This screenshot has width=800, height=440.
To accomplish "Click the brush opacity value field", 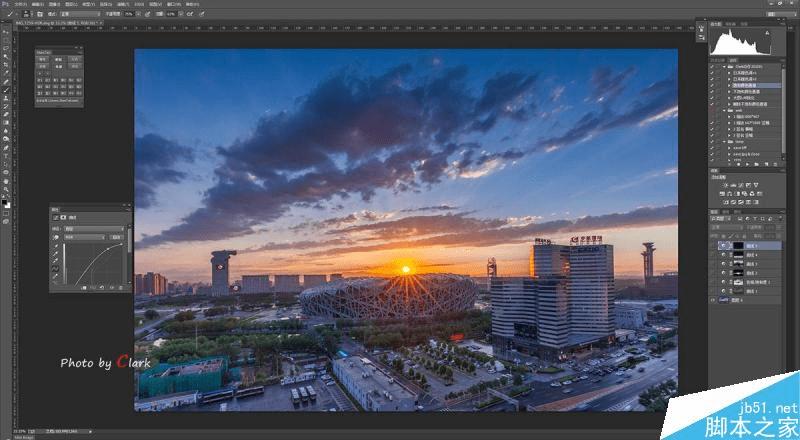I will [129, 14].
